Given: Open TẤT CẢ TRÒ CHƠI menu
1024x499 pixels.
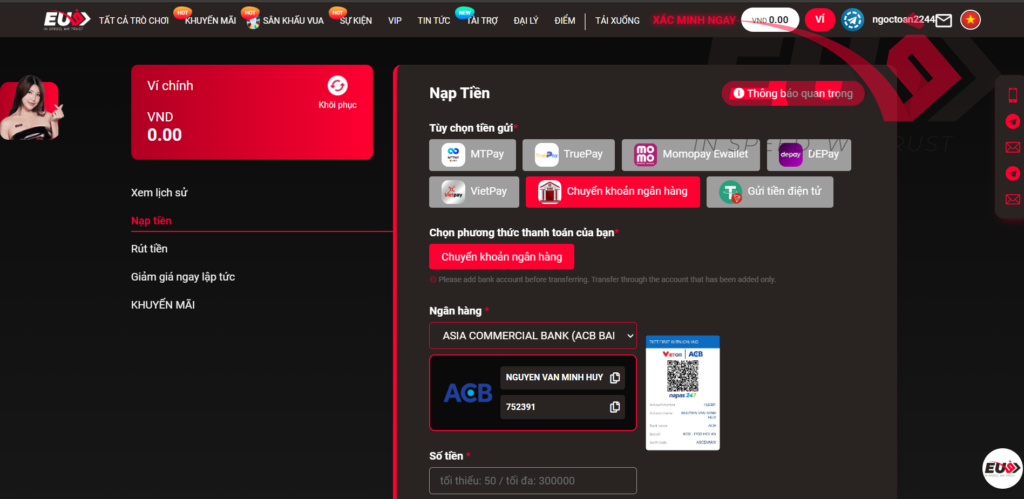Looking at the screenshot, I should pyautogui.click(x=134, y=21).
